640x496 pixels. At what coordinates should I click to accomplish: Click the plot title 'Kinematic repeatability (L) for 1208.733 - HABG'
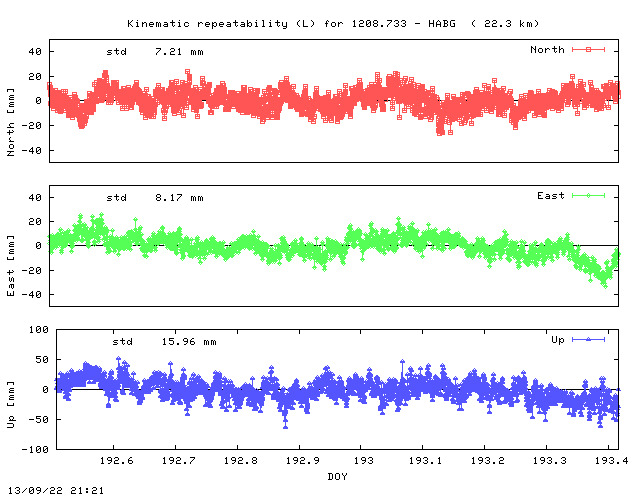tap(291, 24)
